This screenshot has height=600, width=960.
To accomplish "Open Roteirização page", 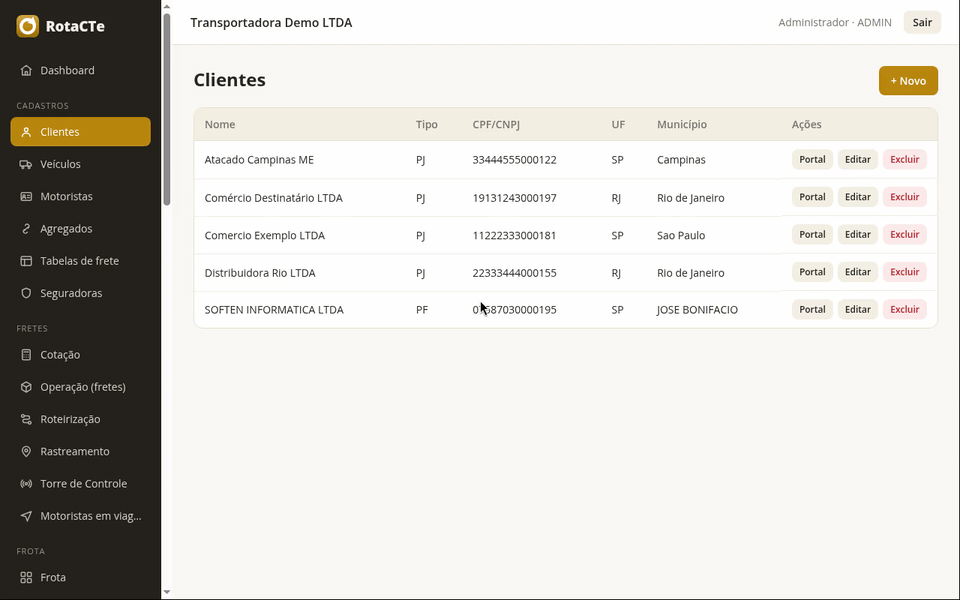I will coord(80,419).
